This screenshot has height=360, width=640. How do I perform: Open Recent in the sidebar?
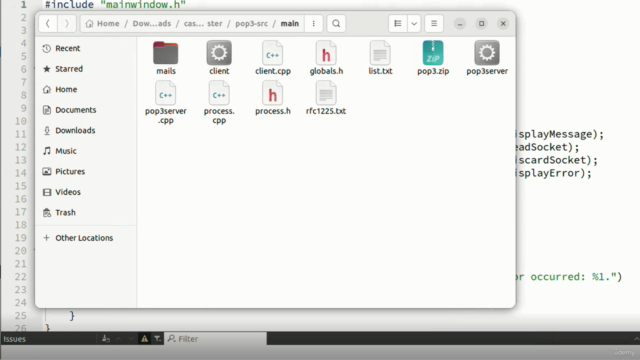pyautogui.click(x=86, y=48)
